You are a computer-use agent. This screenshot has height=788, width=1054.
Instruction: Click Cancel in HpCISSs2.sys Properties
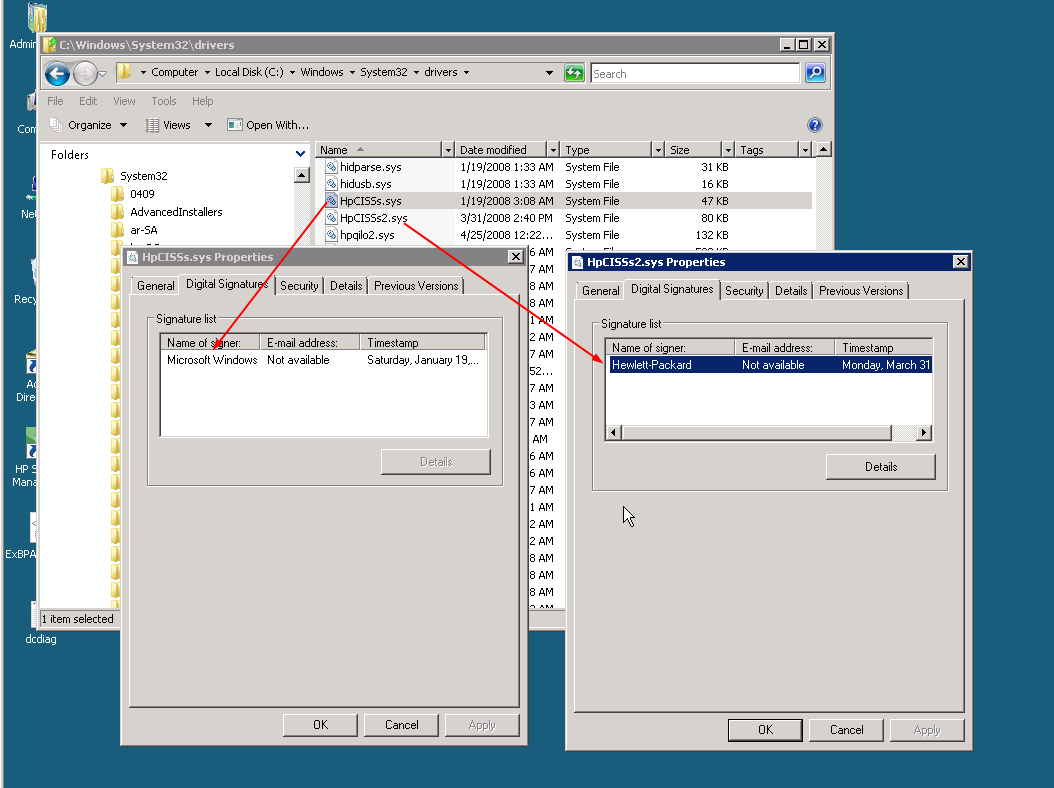pos(846,730)
